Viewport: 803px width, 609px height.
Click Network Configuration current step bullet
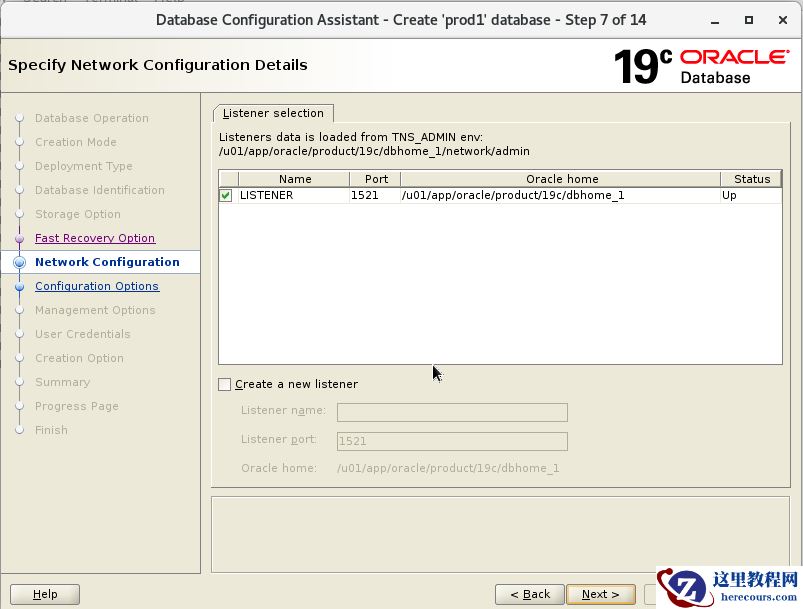tap(19, 262)
